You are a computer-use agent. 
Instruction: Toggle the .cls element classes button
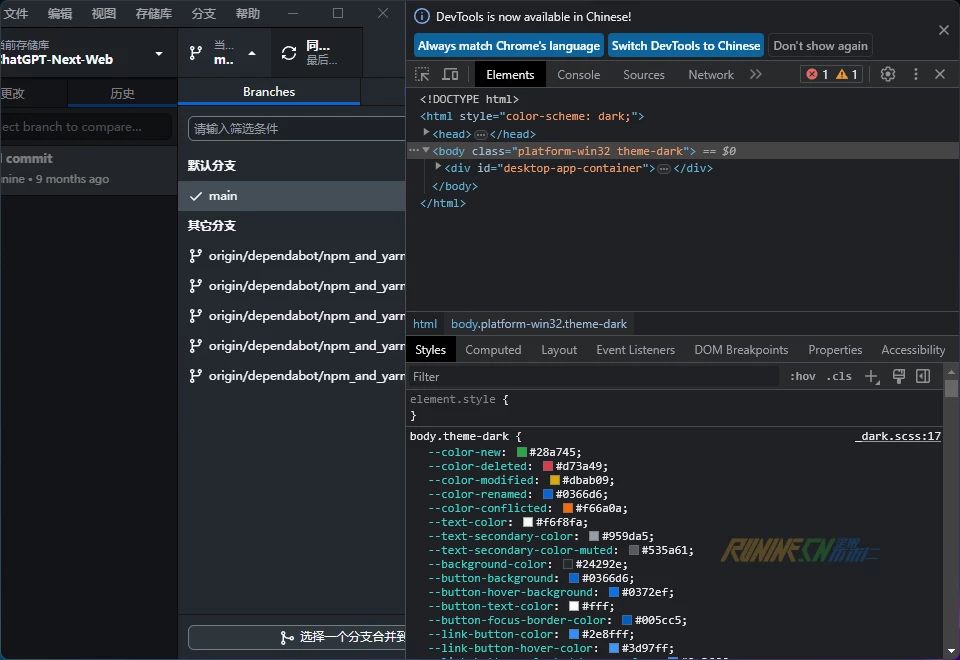click(839, 377)
